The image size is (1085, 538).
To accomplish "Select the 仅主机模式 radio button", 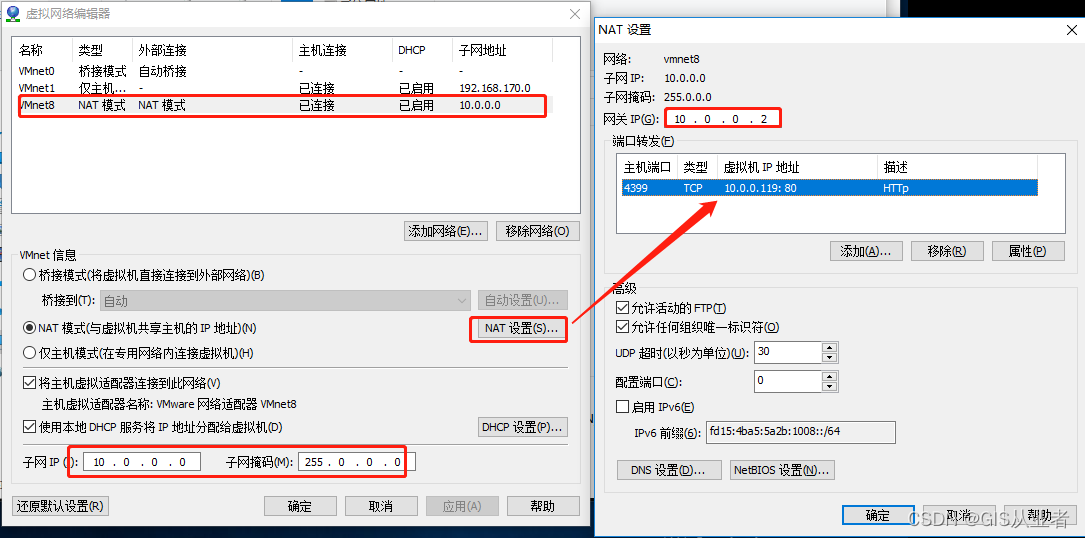I will 29,353.
